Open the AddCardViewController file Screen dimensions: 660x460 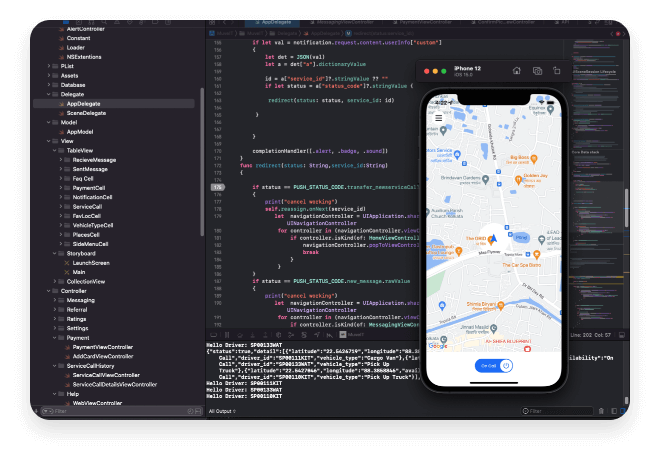(x=103, y=356)
